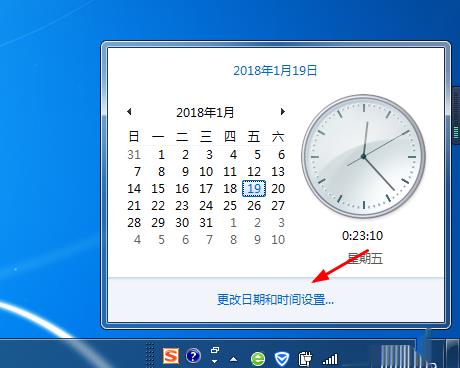Image resolution: width=460 pixels, height=368 pixels.
Task: Click the power plug battery tray icon
Action: click(305, 359)
